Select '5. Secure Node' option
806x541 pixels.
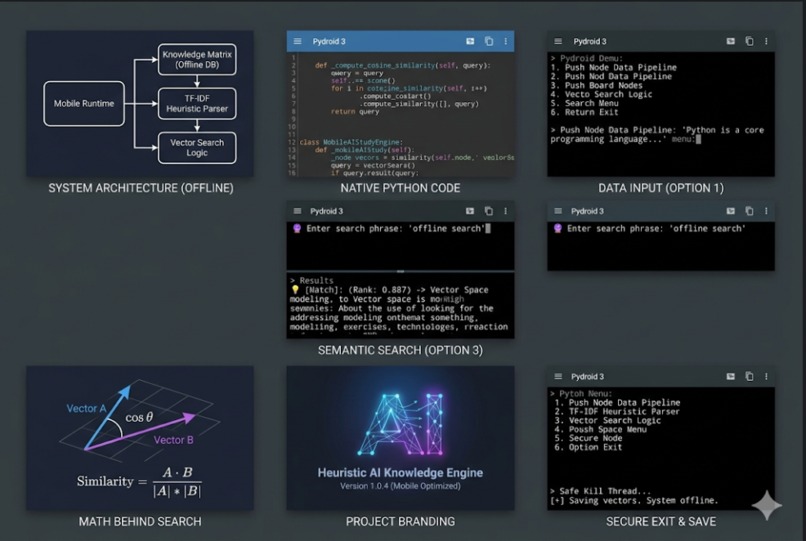coord(588,438)
